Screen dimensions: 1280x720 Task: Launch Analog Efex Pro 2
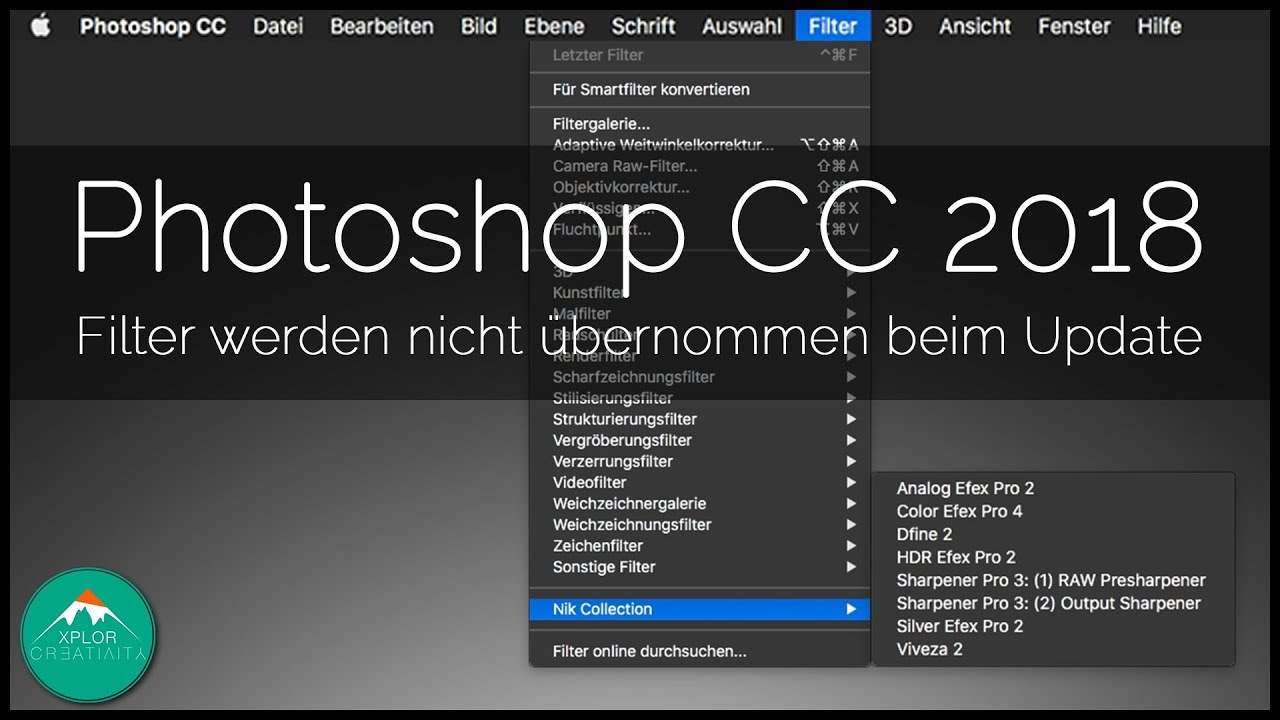coord(1053,488)
